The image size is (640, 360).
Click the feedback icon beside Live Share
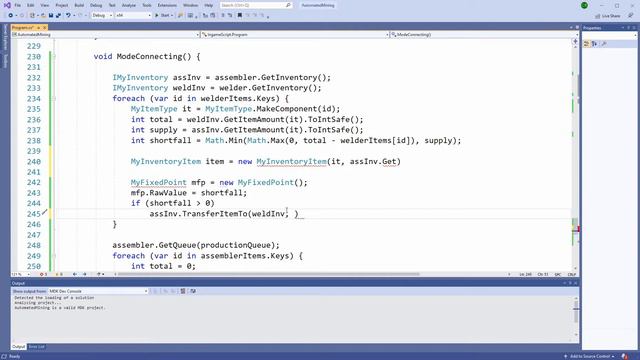pyautogui.click(x=630, y=16)
